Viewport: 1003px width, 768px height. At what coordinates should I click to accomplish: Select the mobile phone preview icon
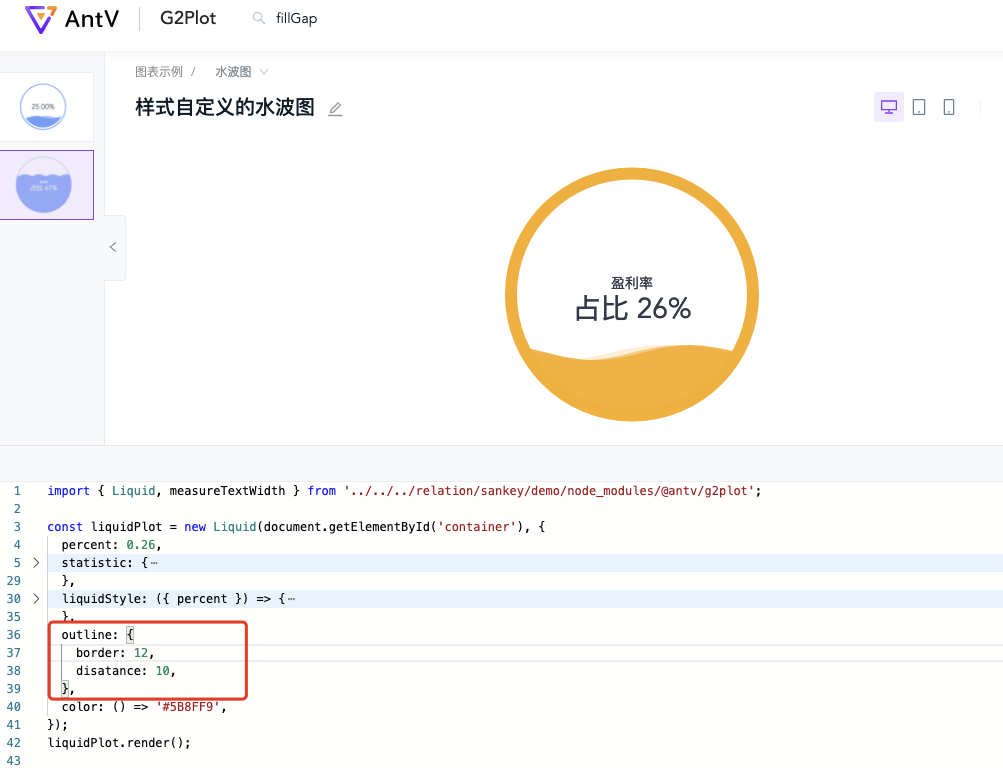[x=948, y=106]
